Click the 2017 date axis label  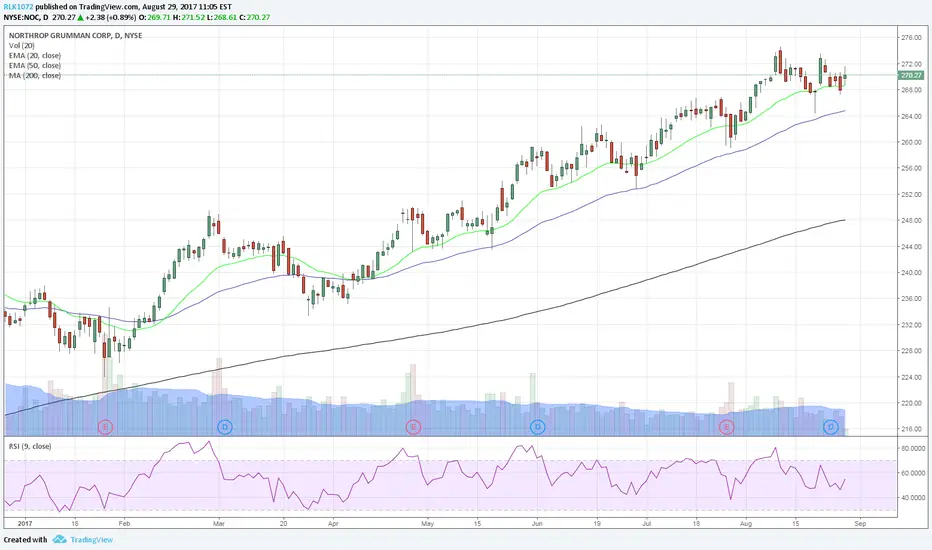click(x=24, y=524)
